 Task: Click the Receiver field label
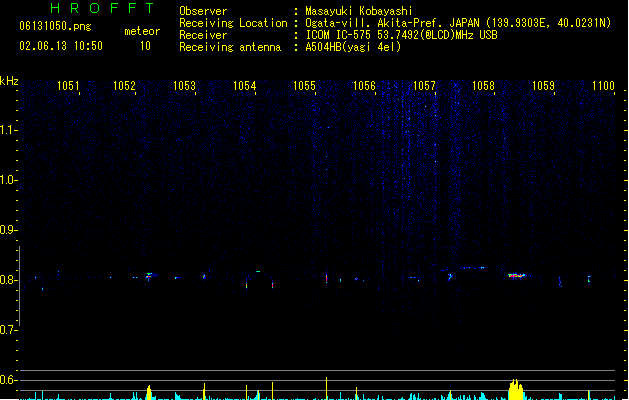pos(203,35)
